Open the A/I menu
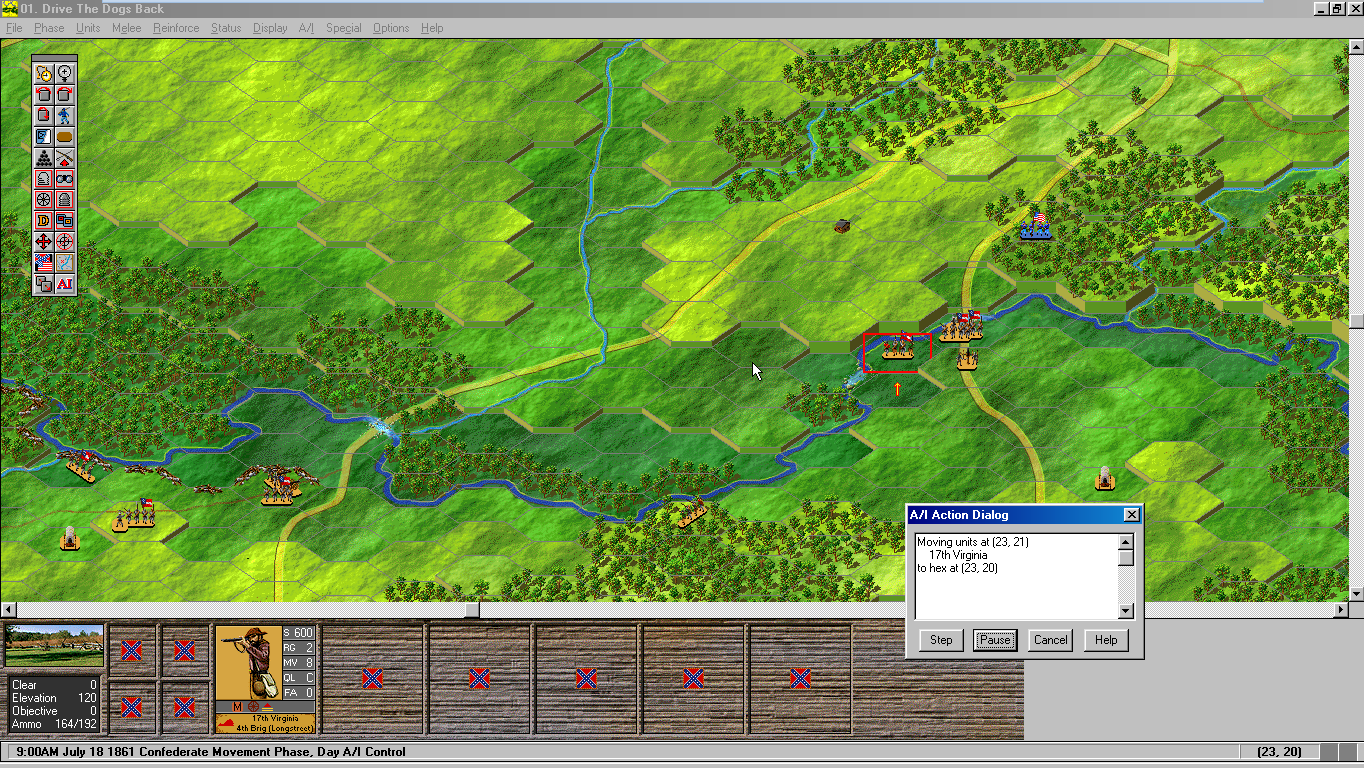The height and width of the screenshot is (768, 1364). (x=306, y=28)
